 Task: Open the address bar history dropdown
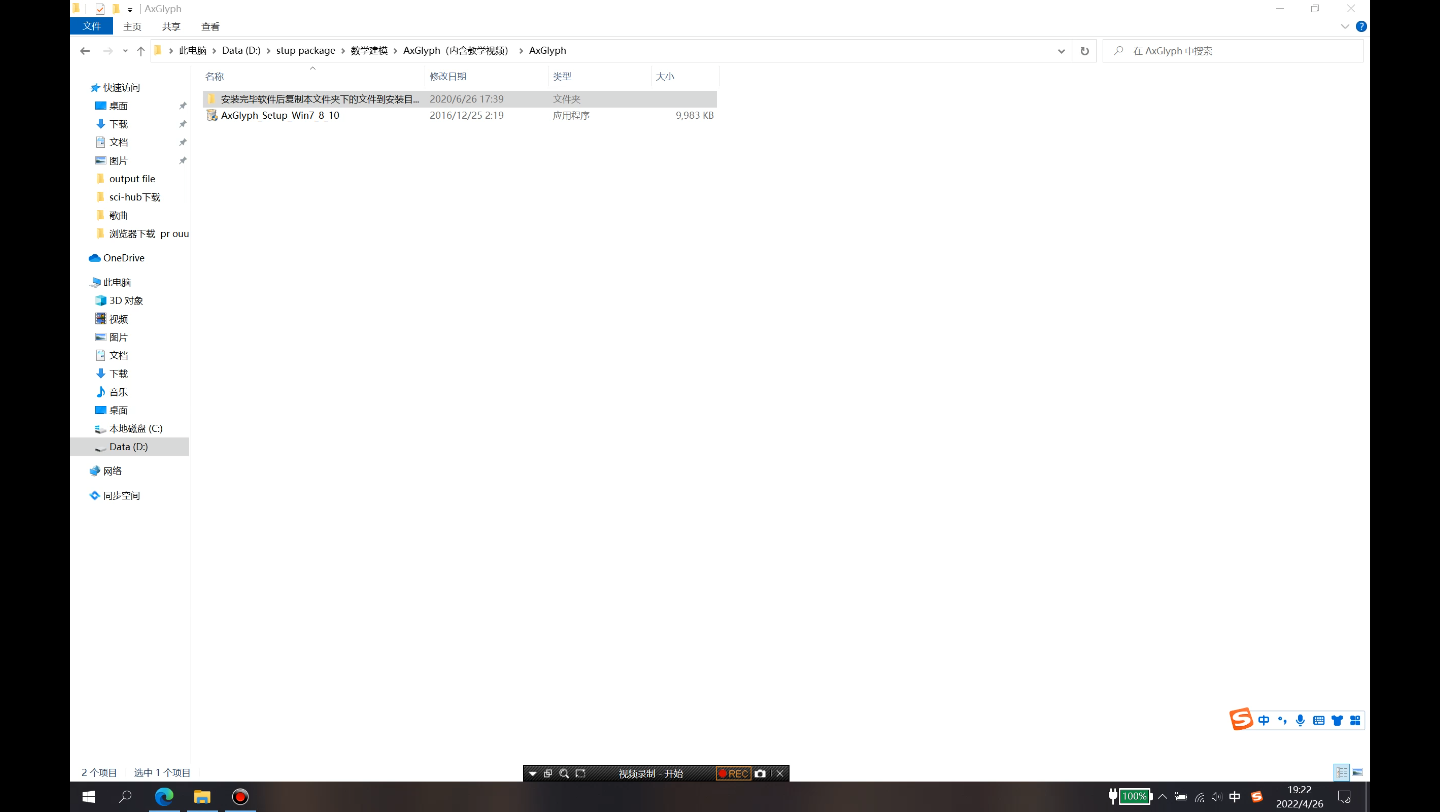coord(1061,50)
